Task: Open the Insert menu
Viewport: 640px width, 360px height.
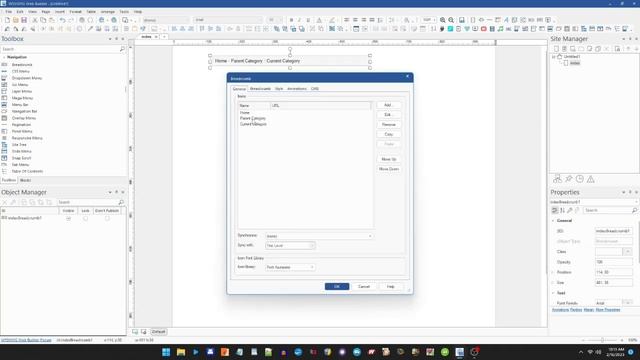Action: pos(60,12)
